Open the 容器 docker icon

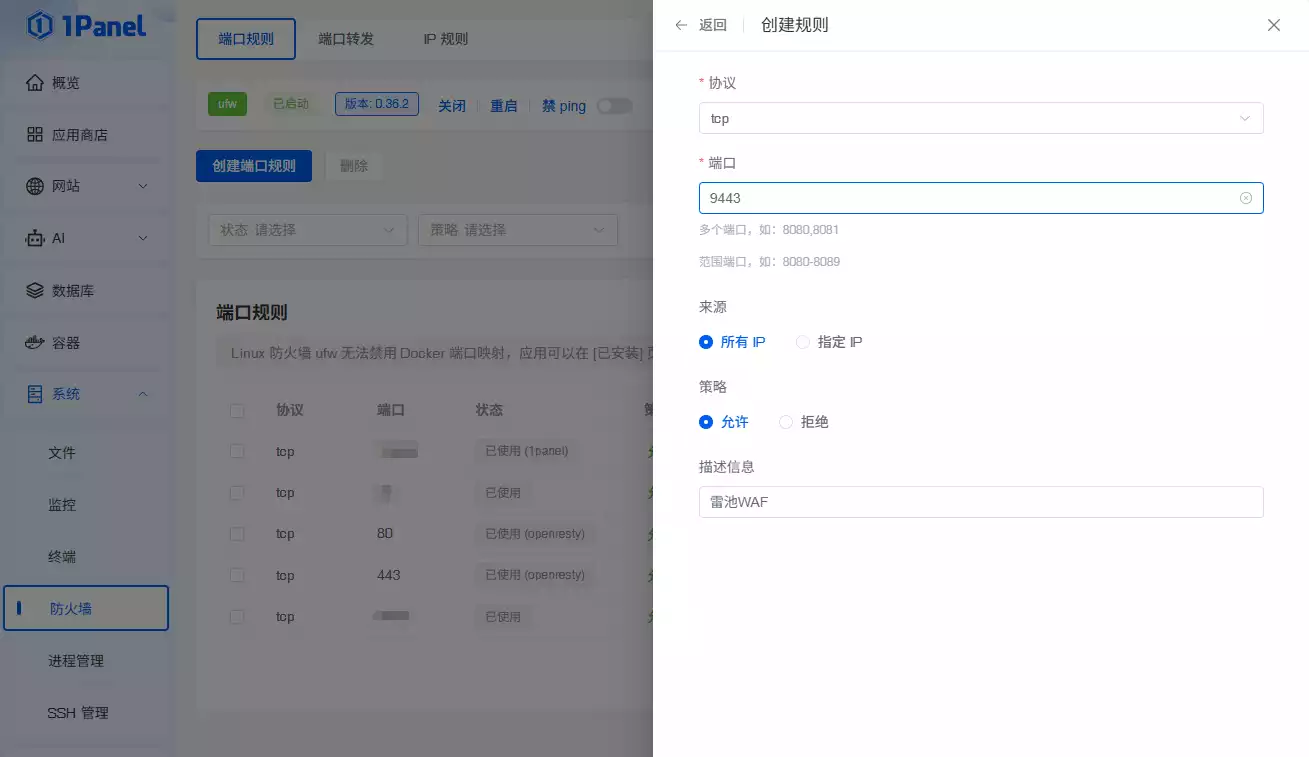35,343
